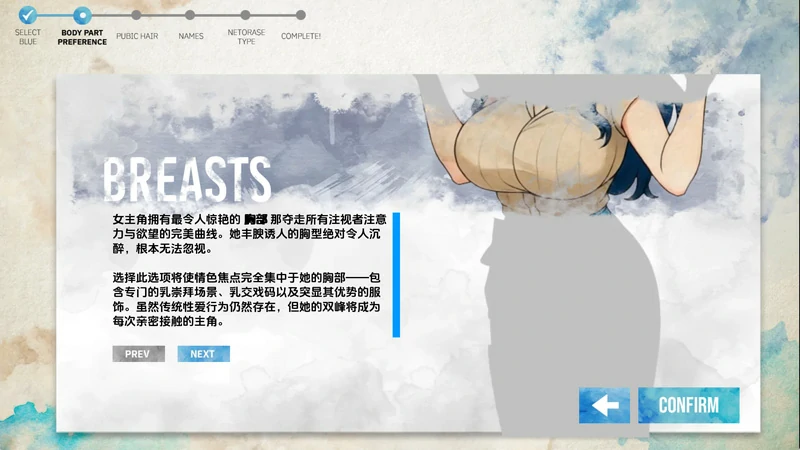Click the SELECT BLUE step label

click(28, 37)
